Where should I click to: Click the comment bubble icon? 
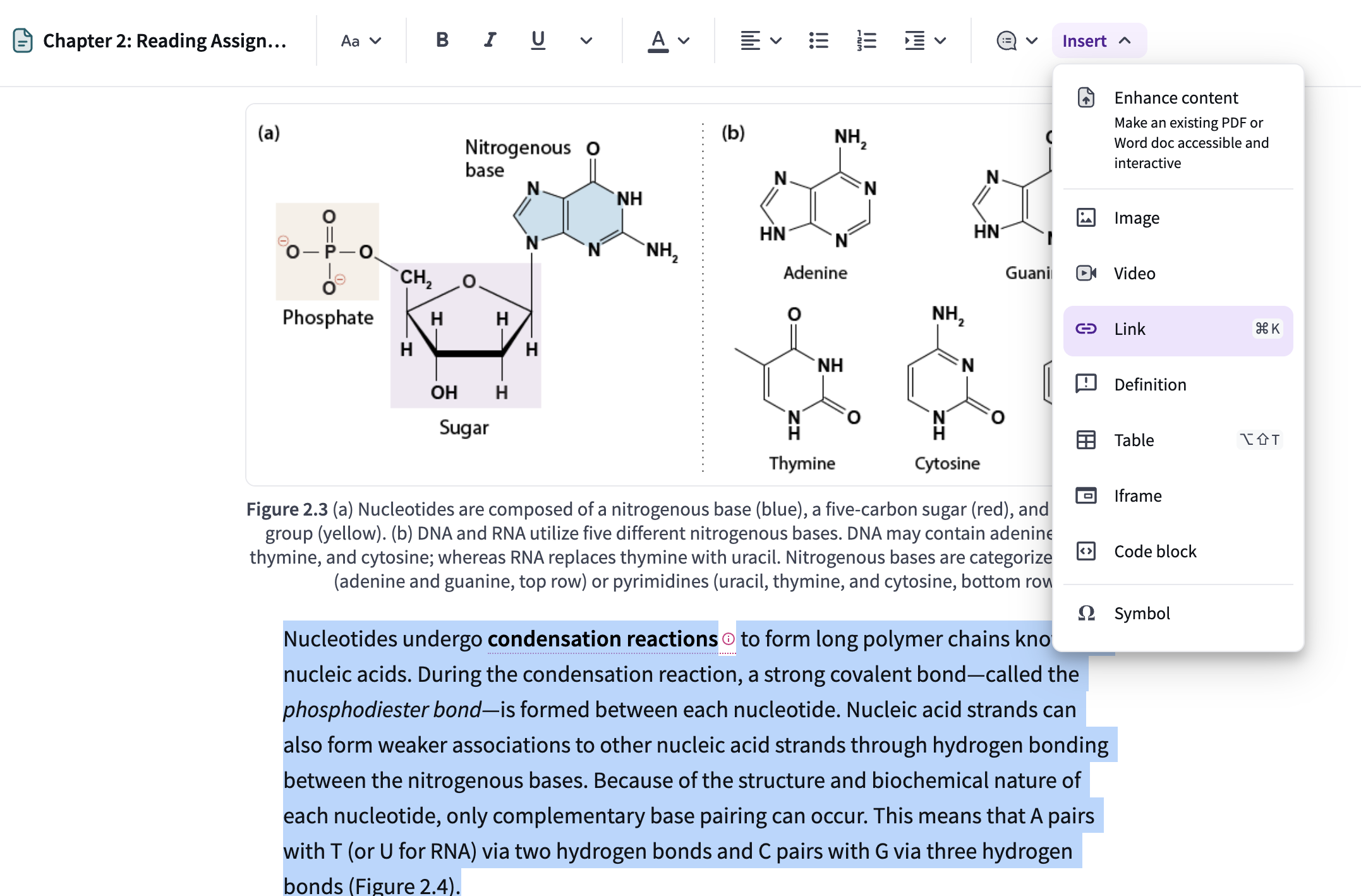[1007, 41]
